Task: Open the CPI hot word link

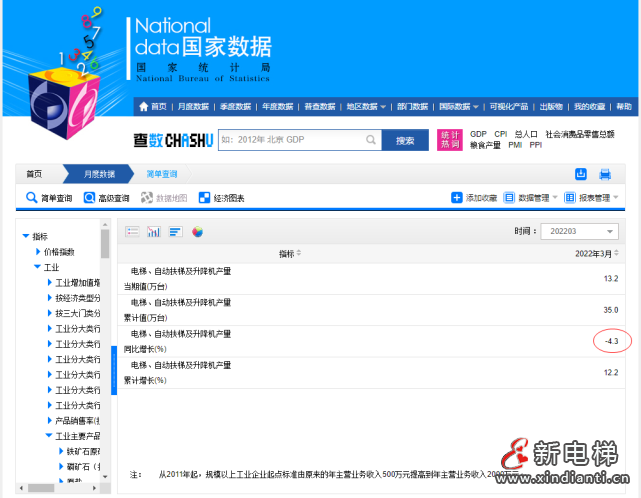Action: coord(500,133)
